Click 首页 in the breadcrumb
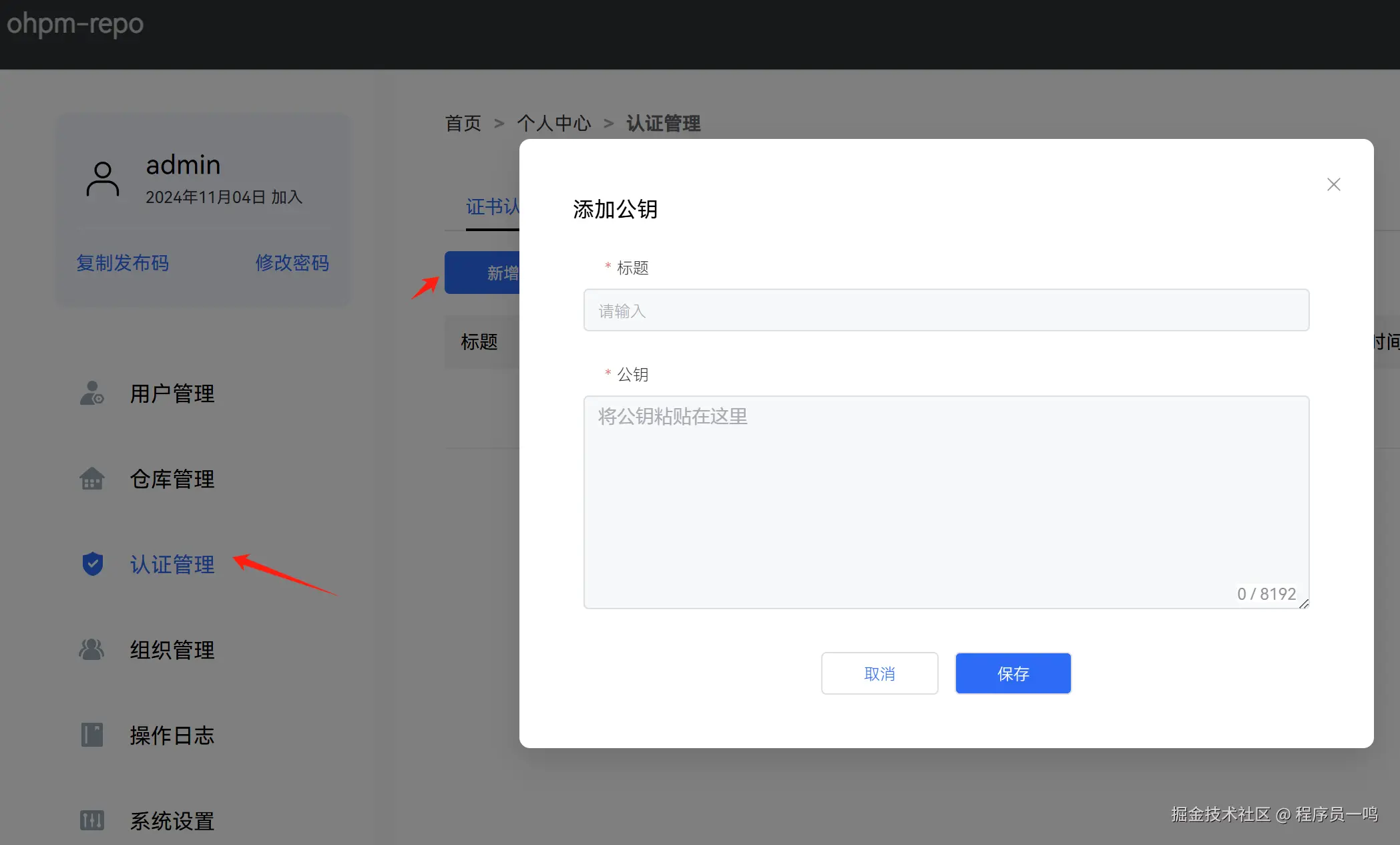 (x=463, y=124)
